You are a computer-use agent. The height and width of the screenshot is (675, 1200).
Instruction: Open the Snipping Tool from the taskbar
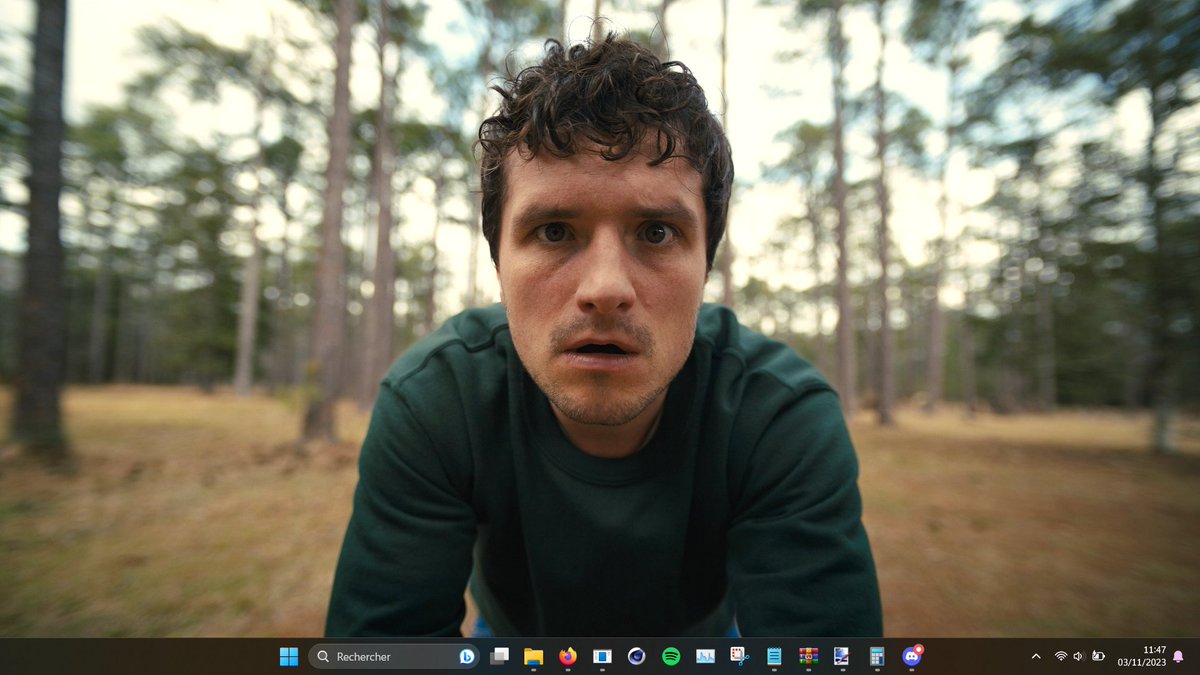(739, 656)
